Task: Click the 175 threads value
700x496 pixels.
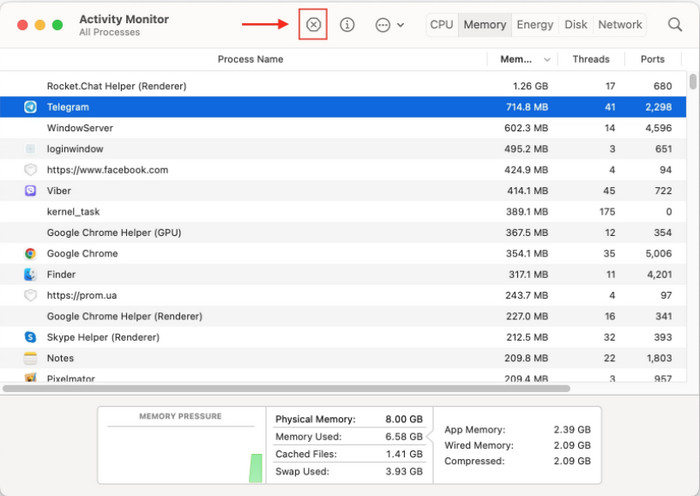Action: pos(607,212)
